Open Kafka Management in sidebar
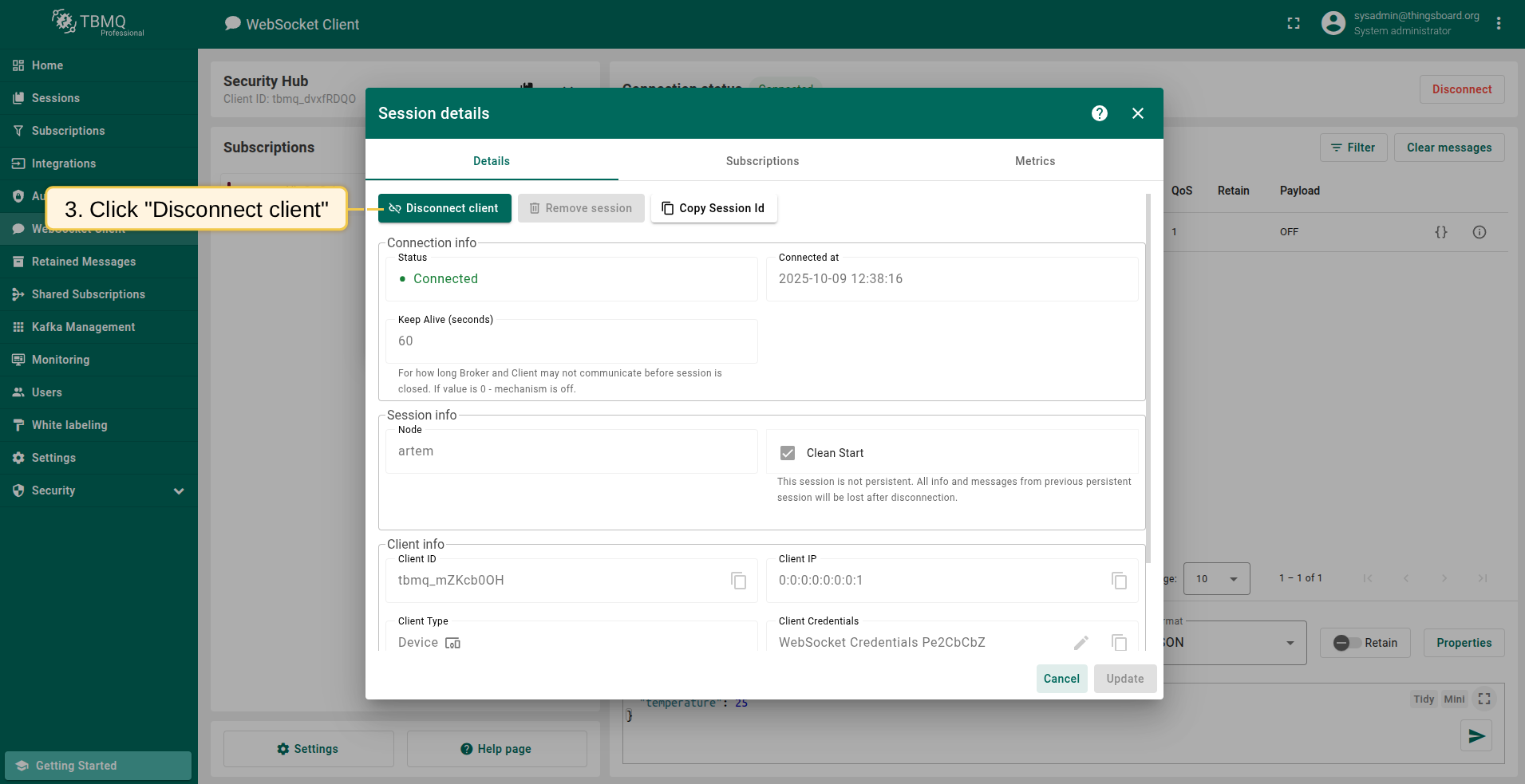 click(83, 327)
